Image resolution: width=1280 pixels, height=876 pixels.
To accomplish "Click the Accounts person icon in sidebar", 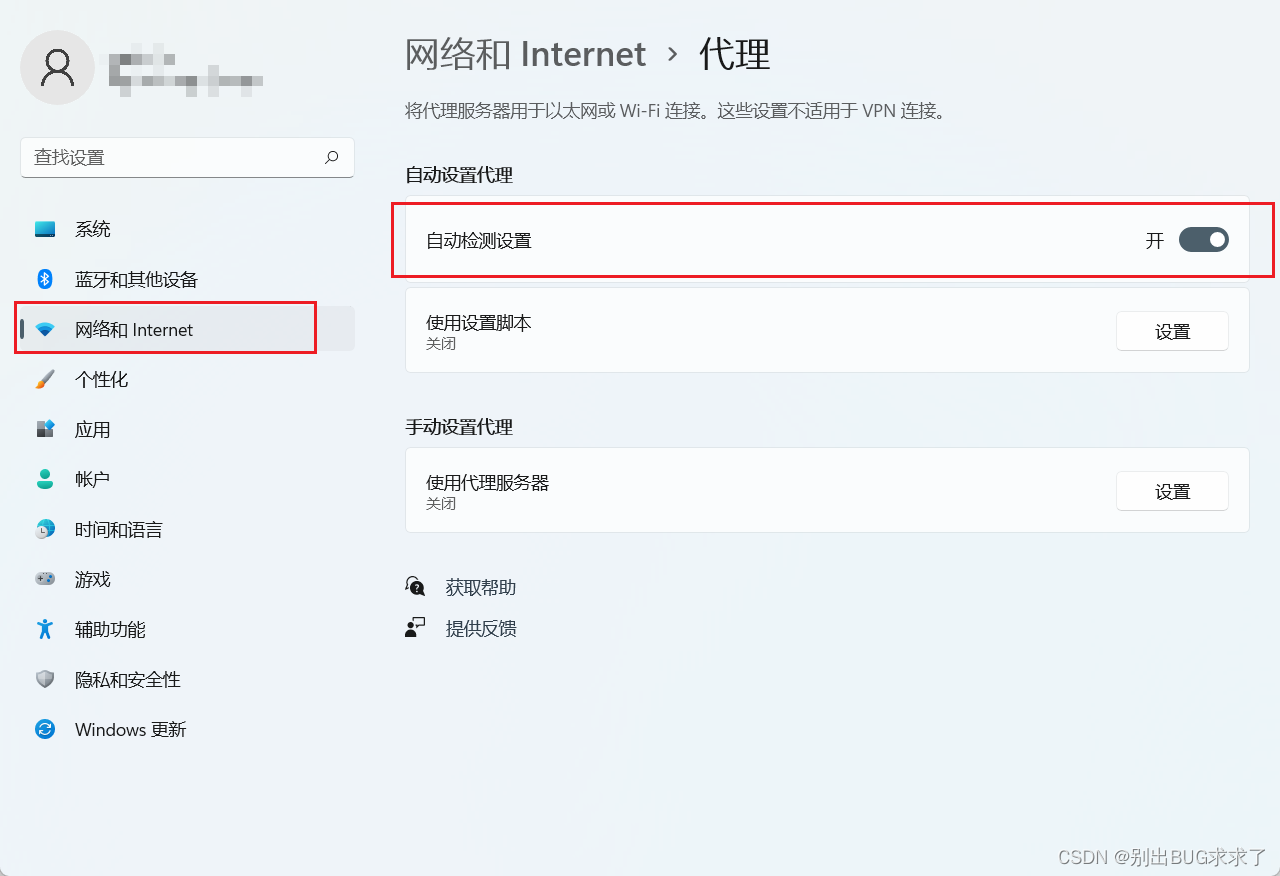I will click(x=45, y=479).
